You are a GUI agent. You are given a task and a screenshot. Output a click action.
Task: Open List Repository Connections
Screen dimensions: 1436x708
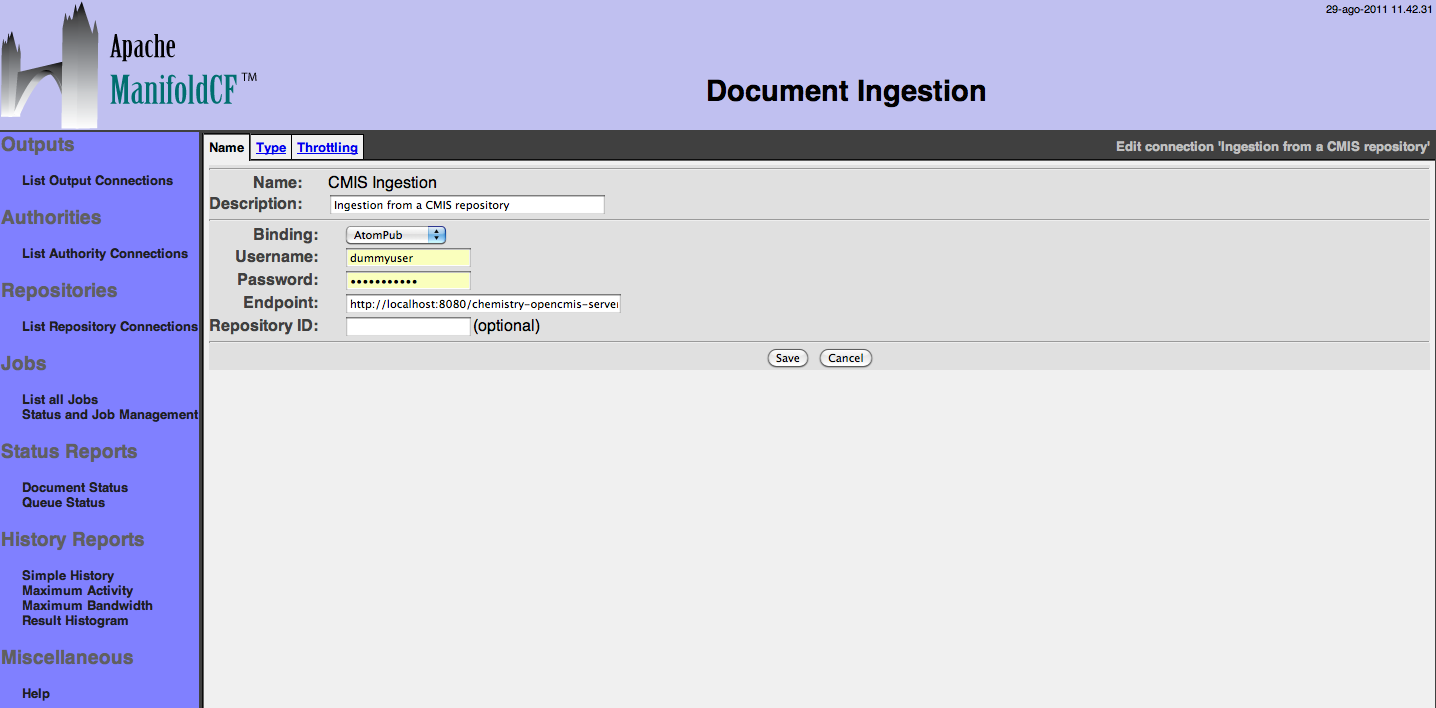[110, 327]
